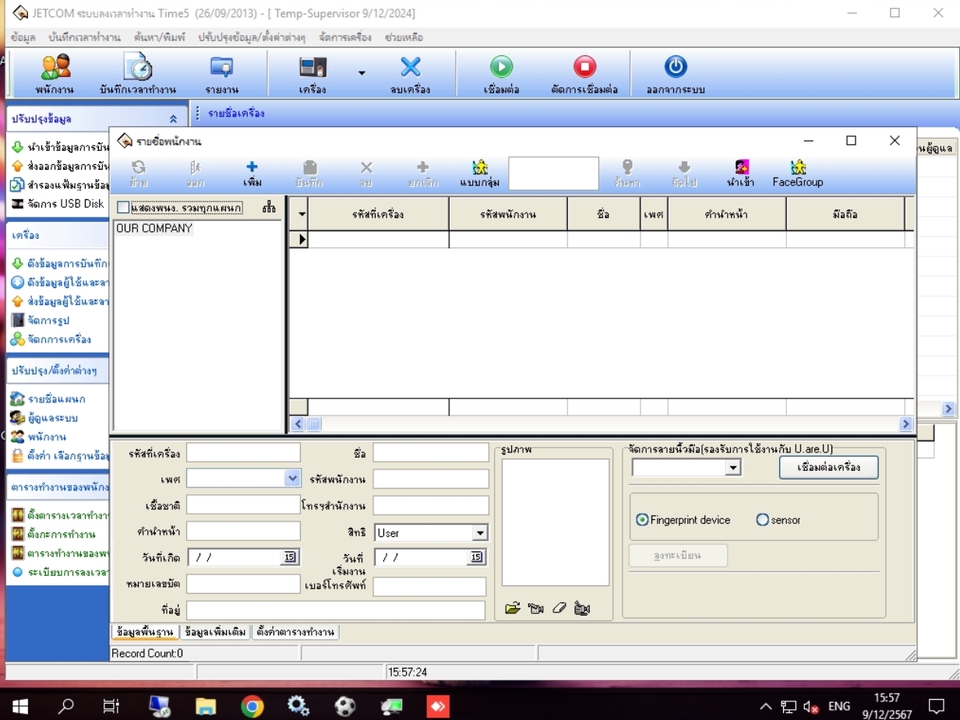Screen dimensions: 960x720
Task: Open the พนักงาน (employees) toolbar icon
Action: [x=55, y=74]
